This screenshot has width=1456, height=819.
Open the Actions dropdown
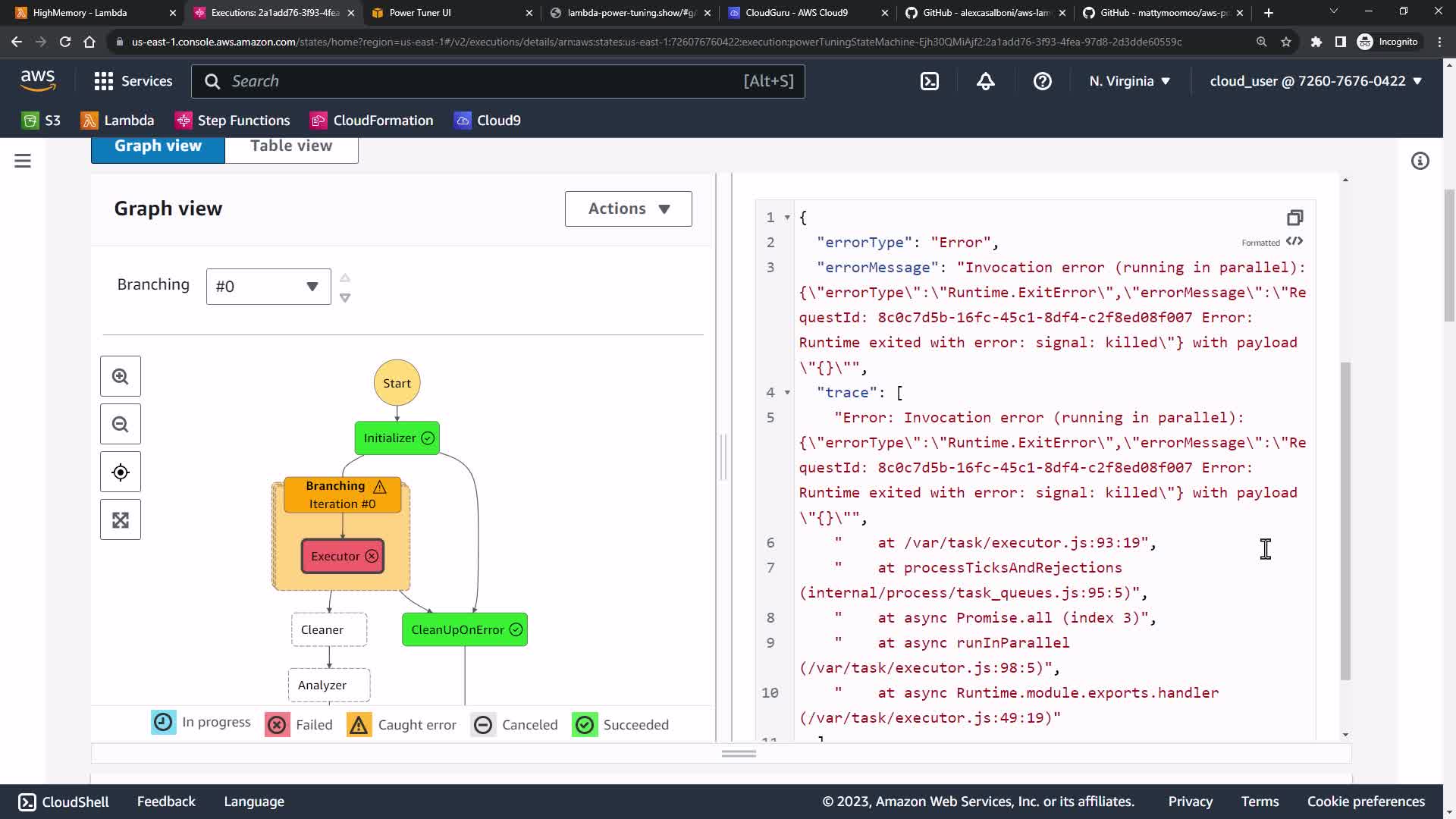pos(628,209)
